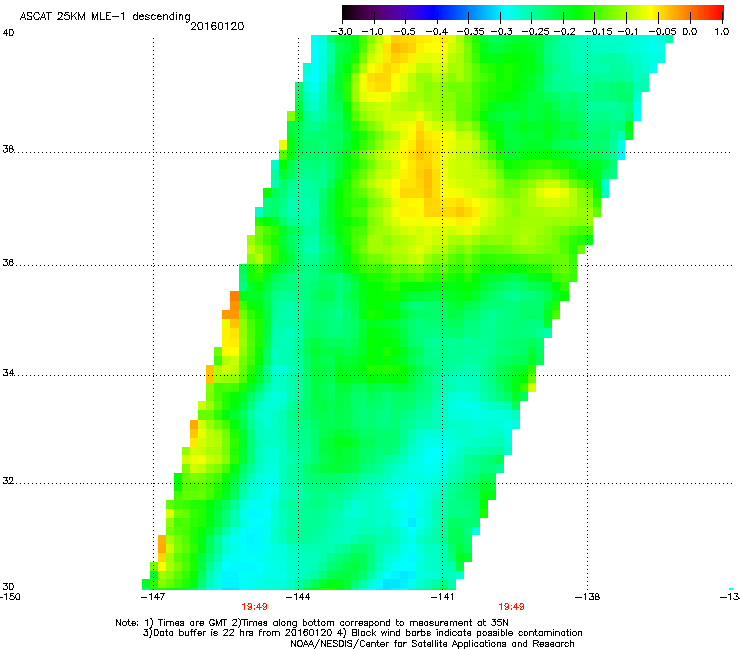The image size is (740, 650).
Task: Click the 'Times are GMT' note line
Action: [312, 623]
